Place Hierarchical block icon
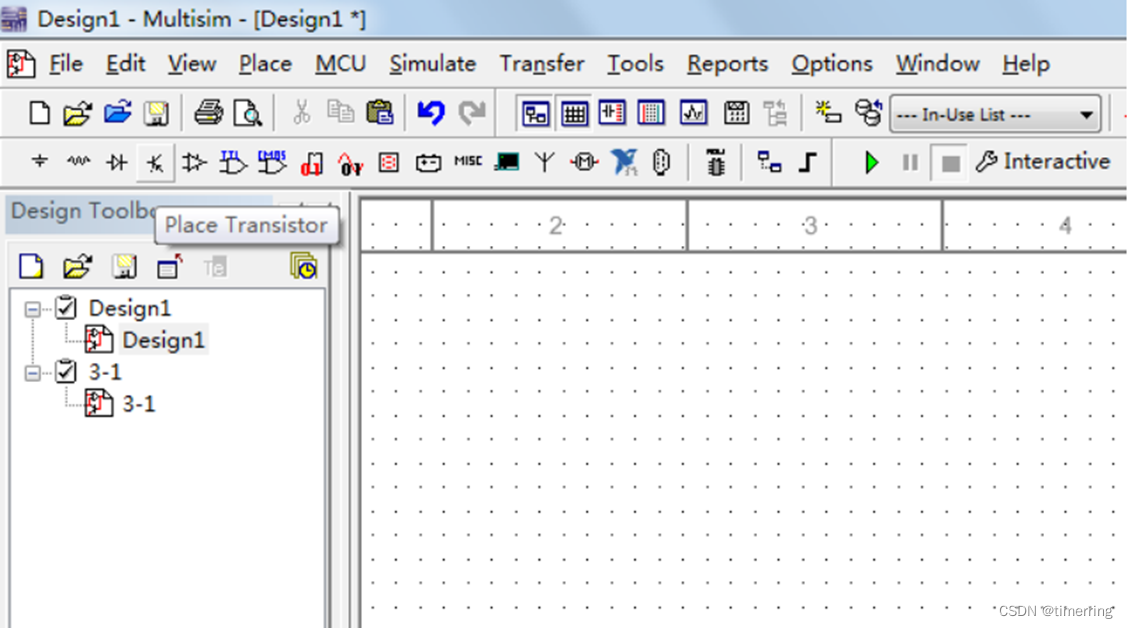The width and height of the screenshot is (1128, 628). tap(769, 163)
